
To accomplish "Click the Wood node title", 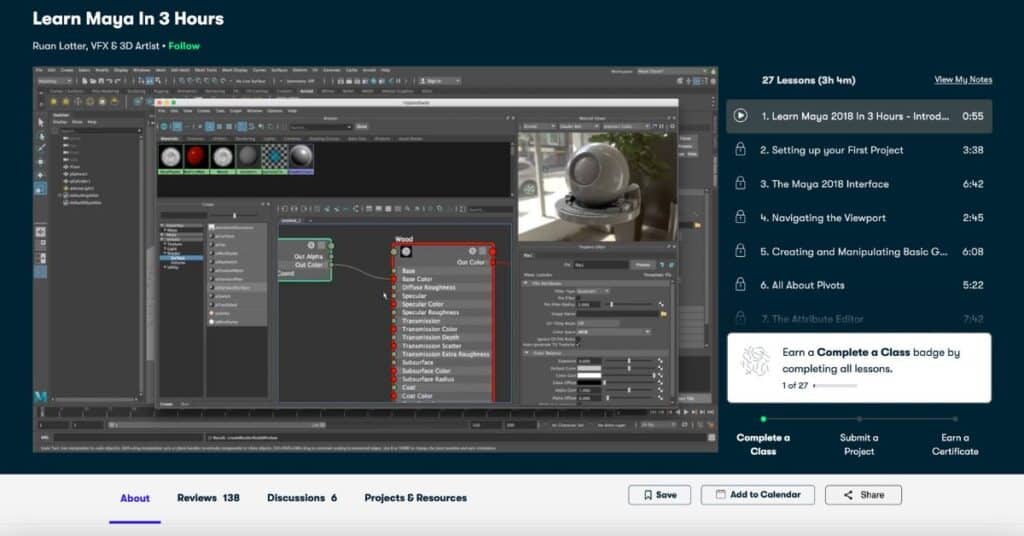I will [404, 239].
